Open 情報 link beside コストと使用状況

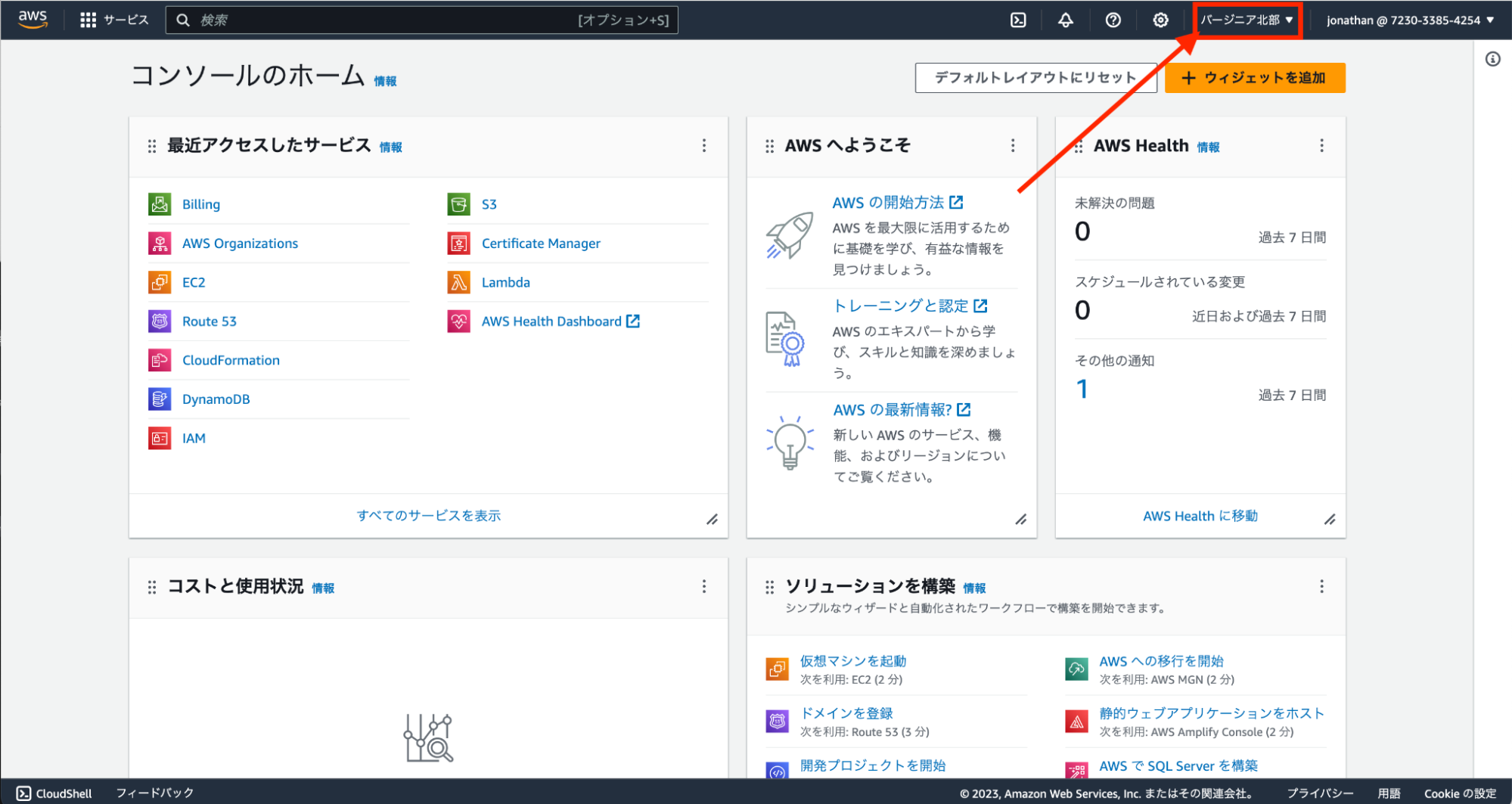(x=323, y=588)
